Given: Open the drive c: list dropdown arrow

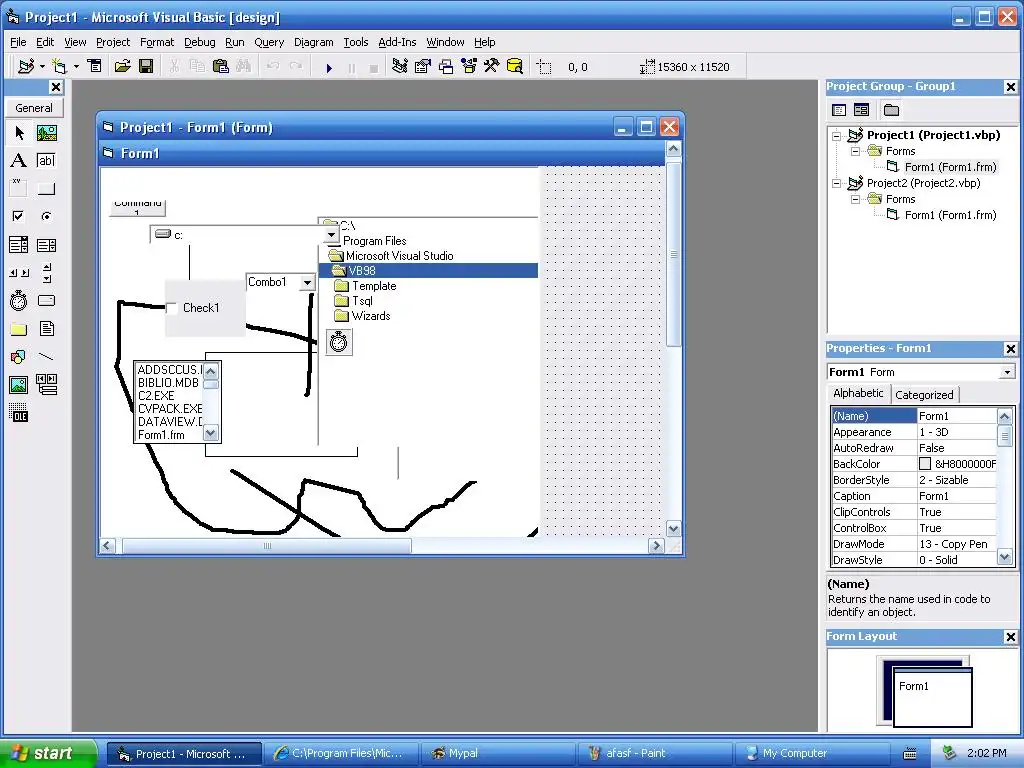Looking at the screenshot, I should 332,234.
